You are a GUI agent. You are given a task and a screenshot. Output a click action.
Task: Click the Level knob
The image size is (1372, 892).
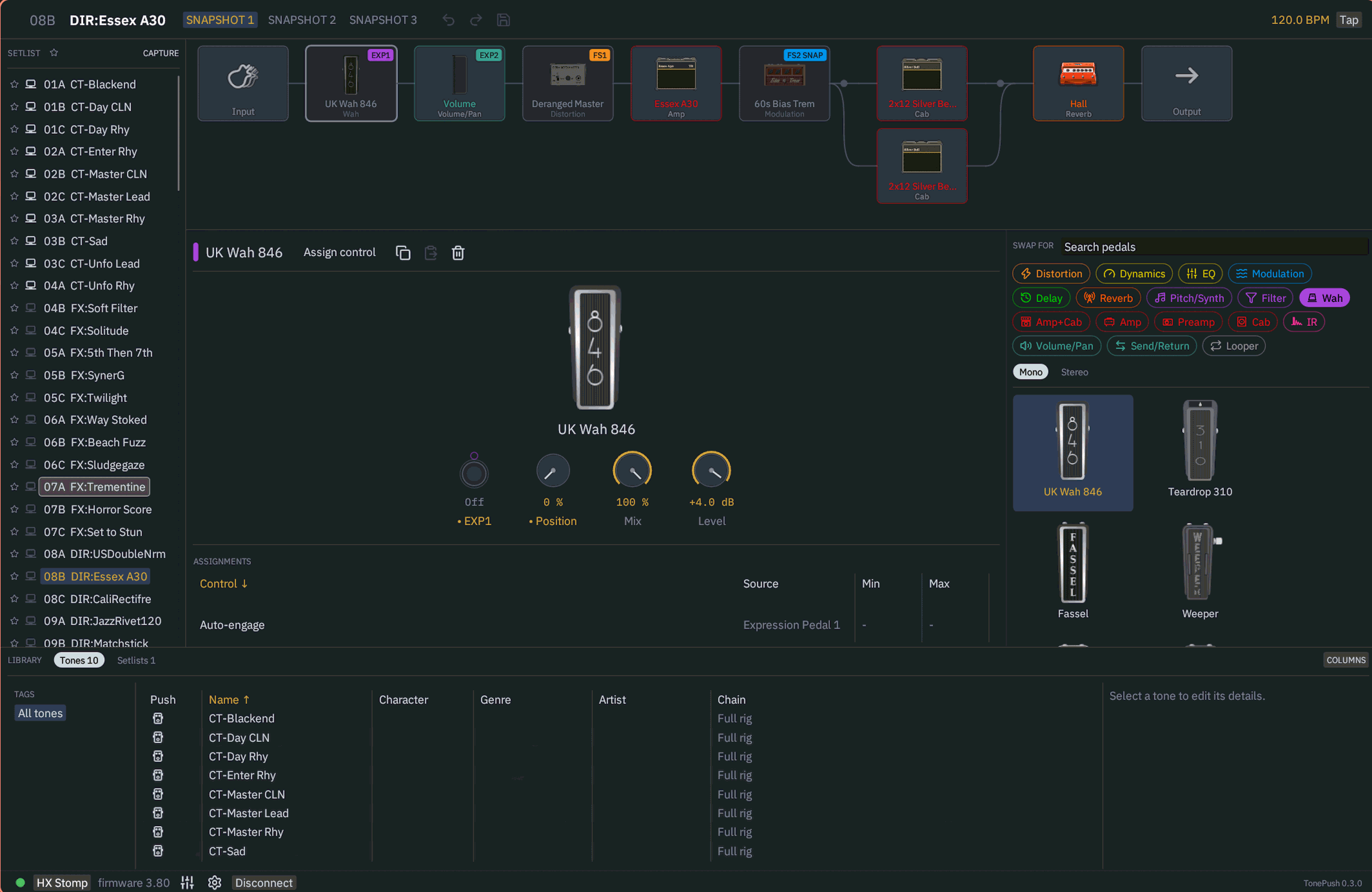(x=711, y=471)
